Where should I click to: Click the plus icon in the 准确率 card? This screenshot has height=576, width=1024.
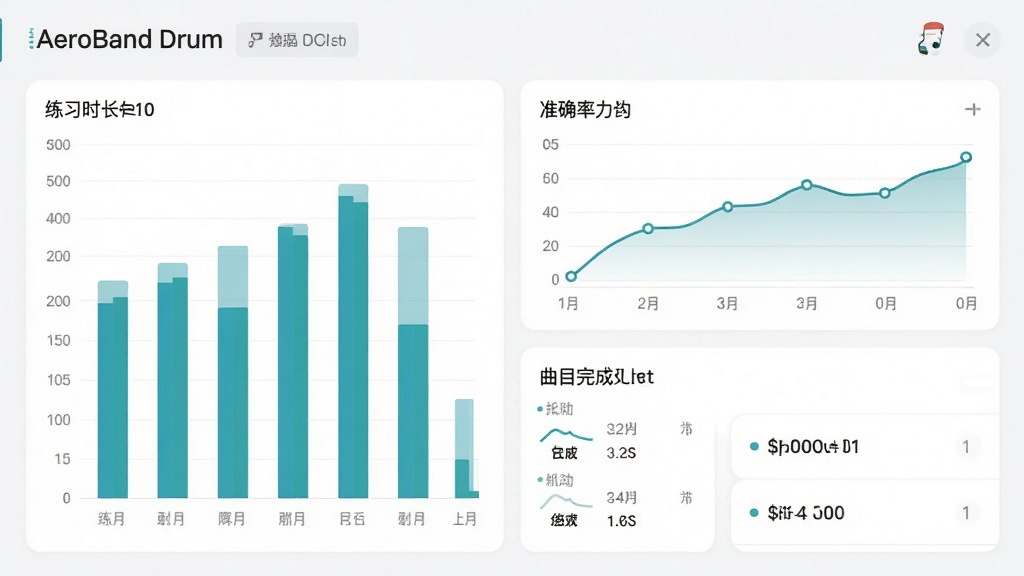(972, 110)
